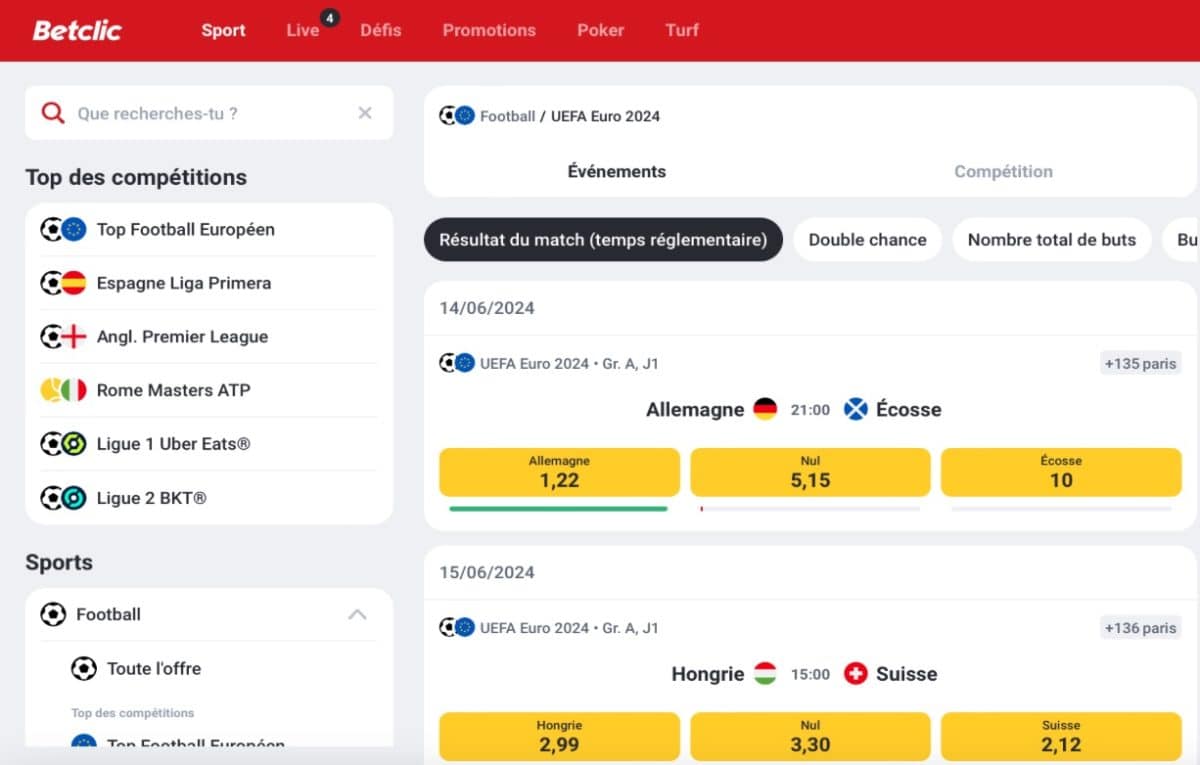Switch to Poker
The width and height of the screenshot is (1200, 765).
pos(600,30)
